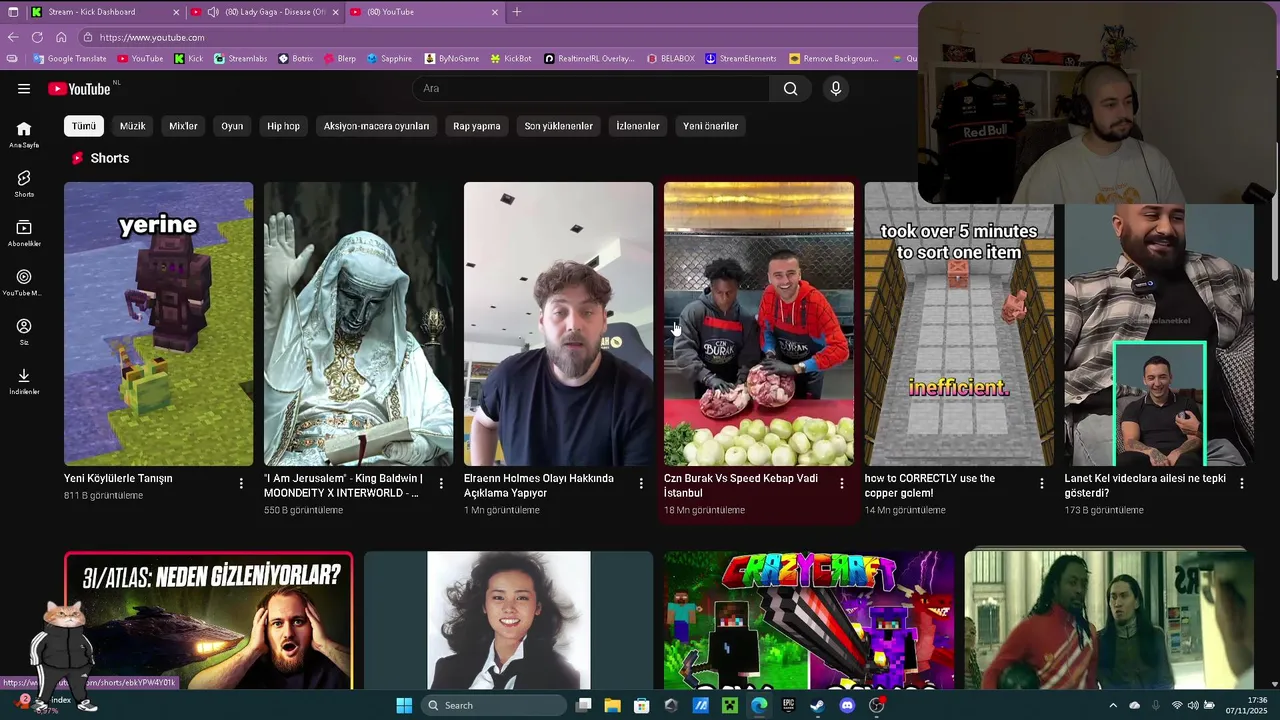Select the Tümü filter chip
The height and width of the screenshot is (720, 1280).
pos(84,126)
